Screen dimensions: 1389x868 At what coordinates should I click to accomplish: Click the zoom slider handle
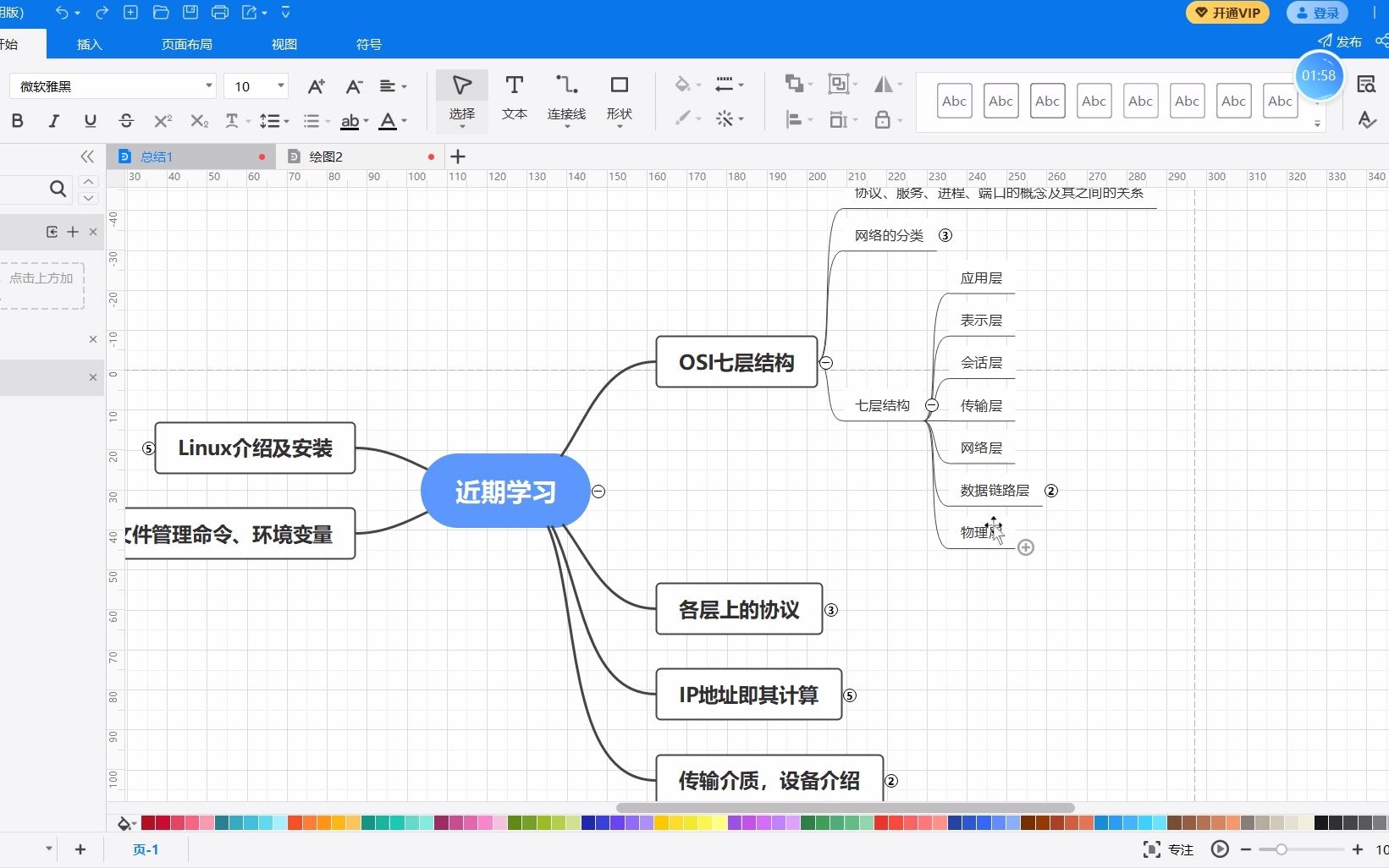[1282, 849]
